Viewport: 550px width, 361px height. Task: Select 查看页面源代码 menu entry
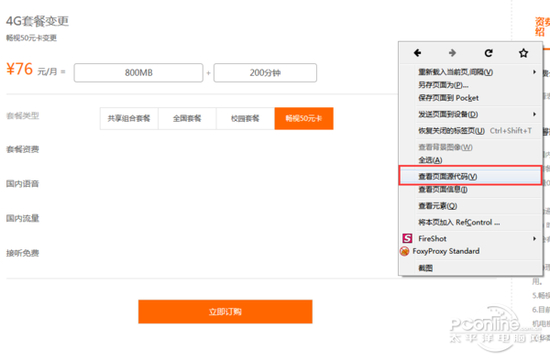(x=470, y=176)
